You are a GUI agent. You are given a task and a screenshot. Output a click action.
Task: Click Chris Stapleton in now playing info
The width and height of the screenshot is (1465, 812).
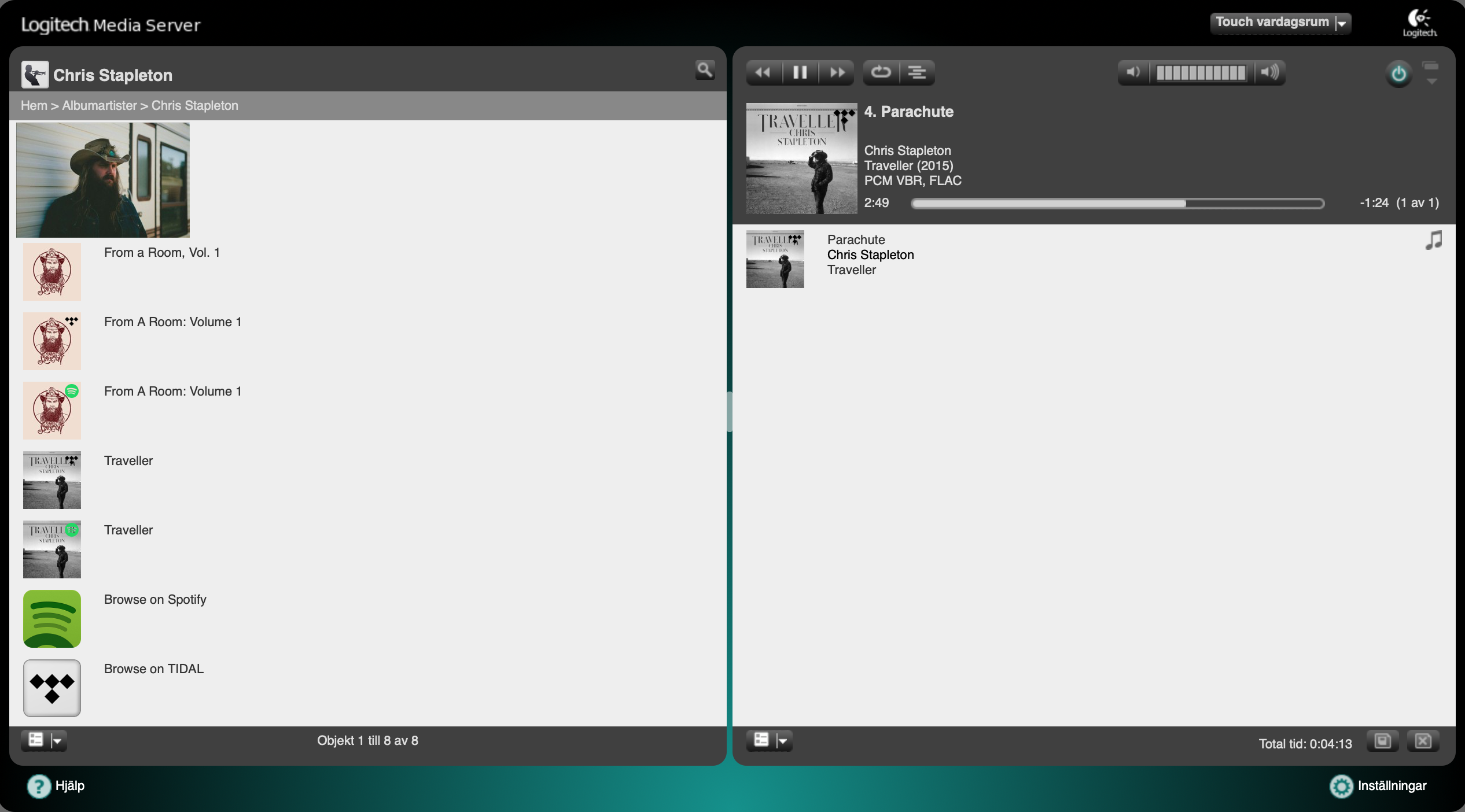tap(908, 150)
